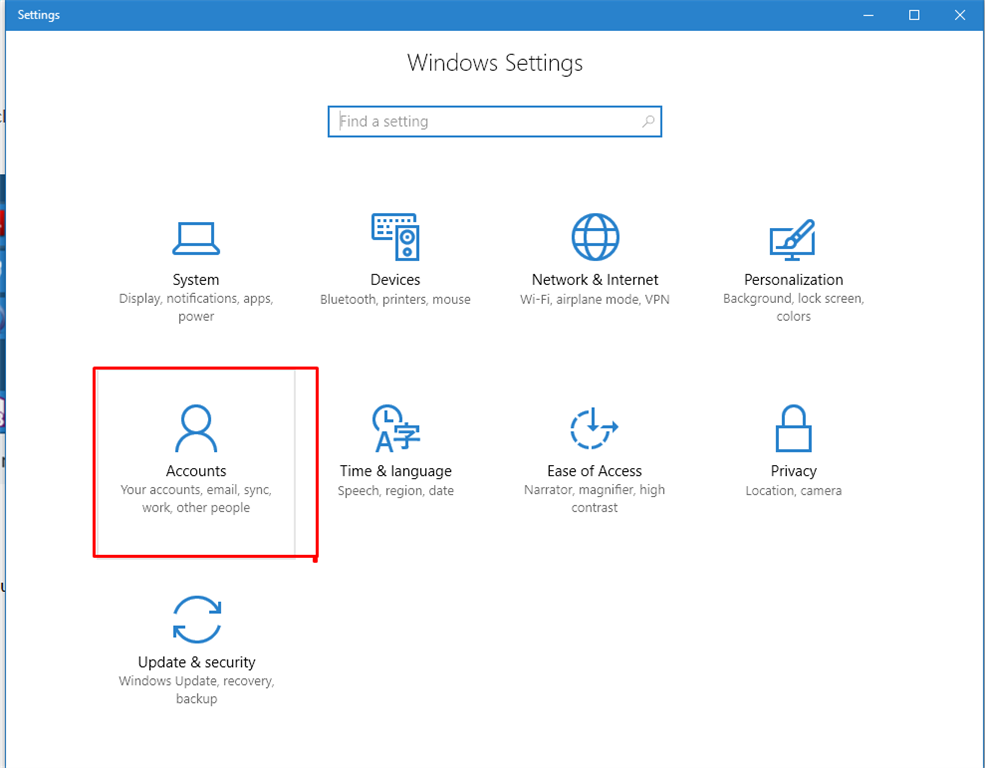Select the Accounts person icon

point(196,428)
